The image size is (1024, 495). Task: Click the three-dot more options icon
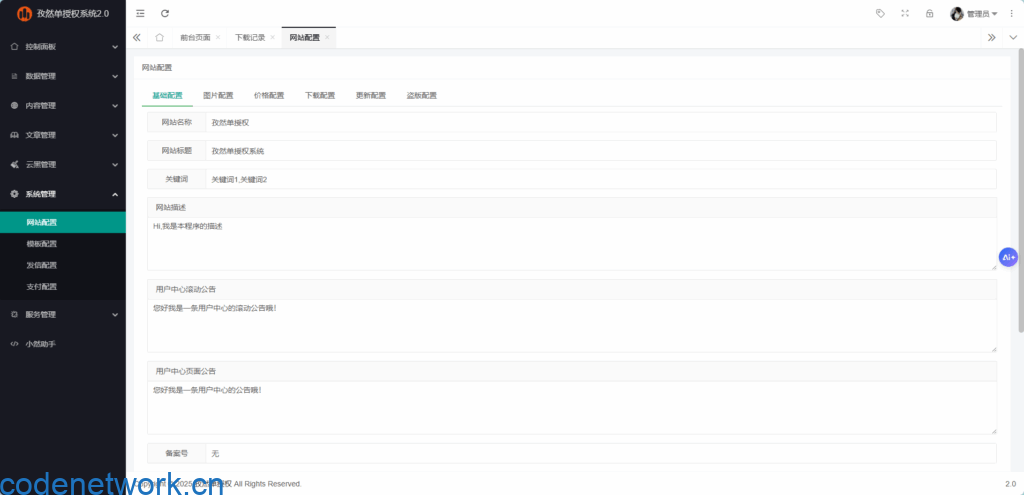(1011, 13)
